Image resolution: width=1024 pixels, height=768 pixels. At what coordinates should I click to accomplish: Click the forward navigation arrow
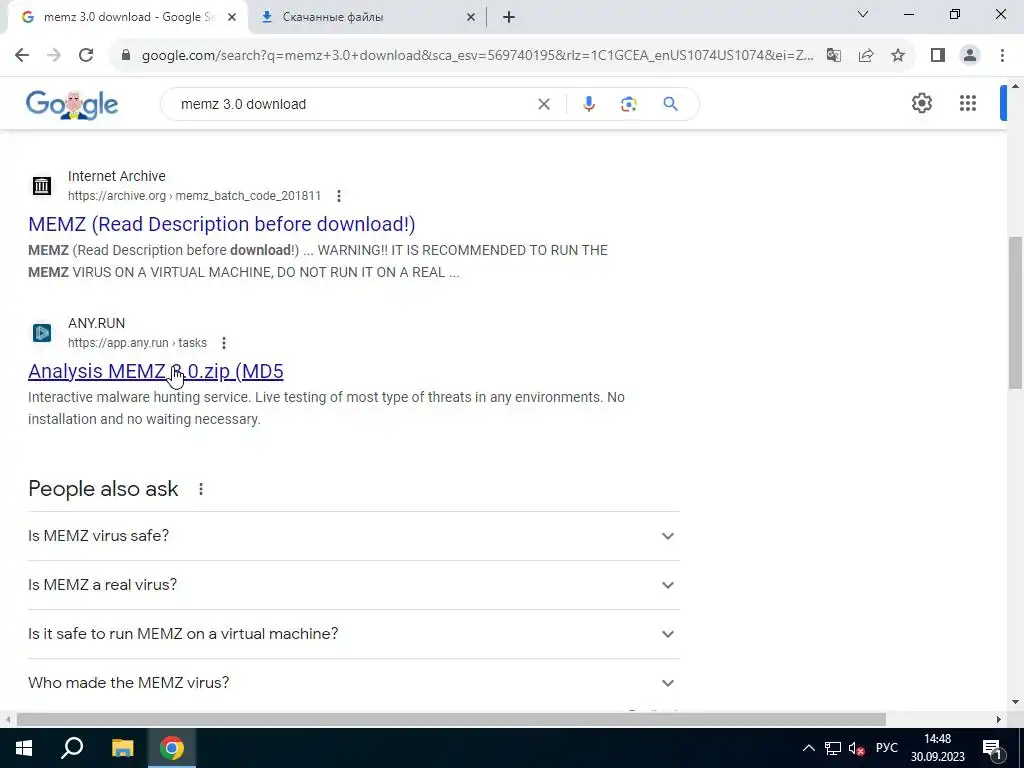point(54,56)
